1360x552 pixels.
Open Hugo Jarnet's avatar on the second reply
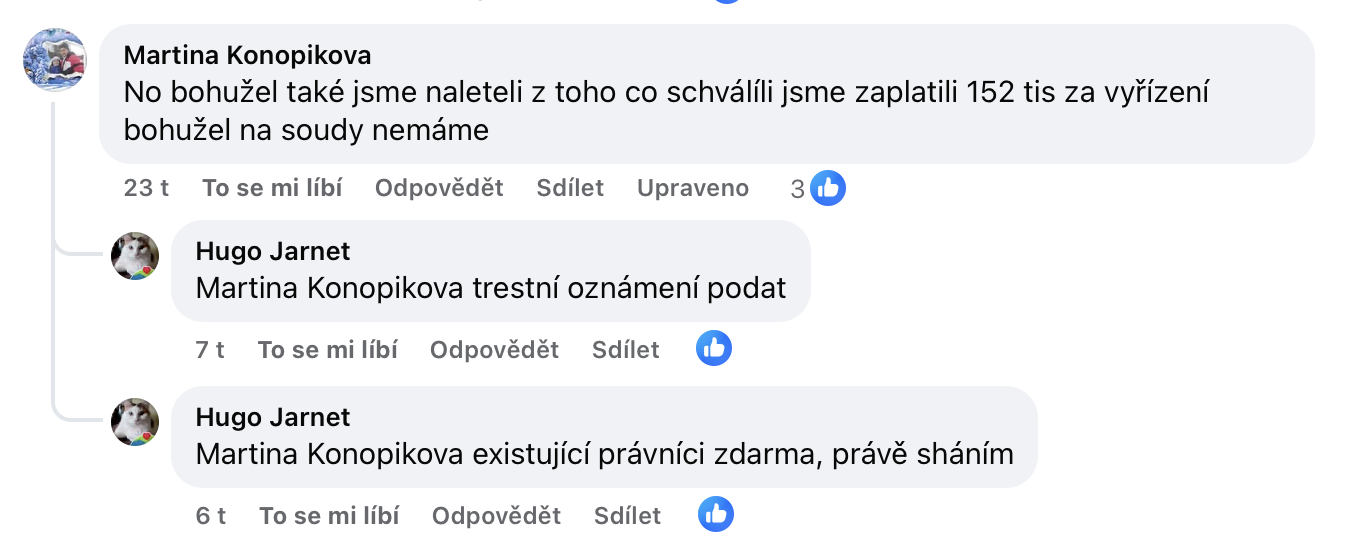pos(135,422)
